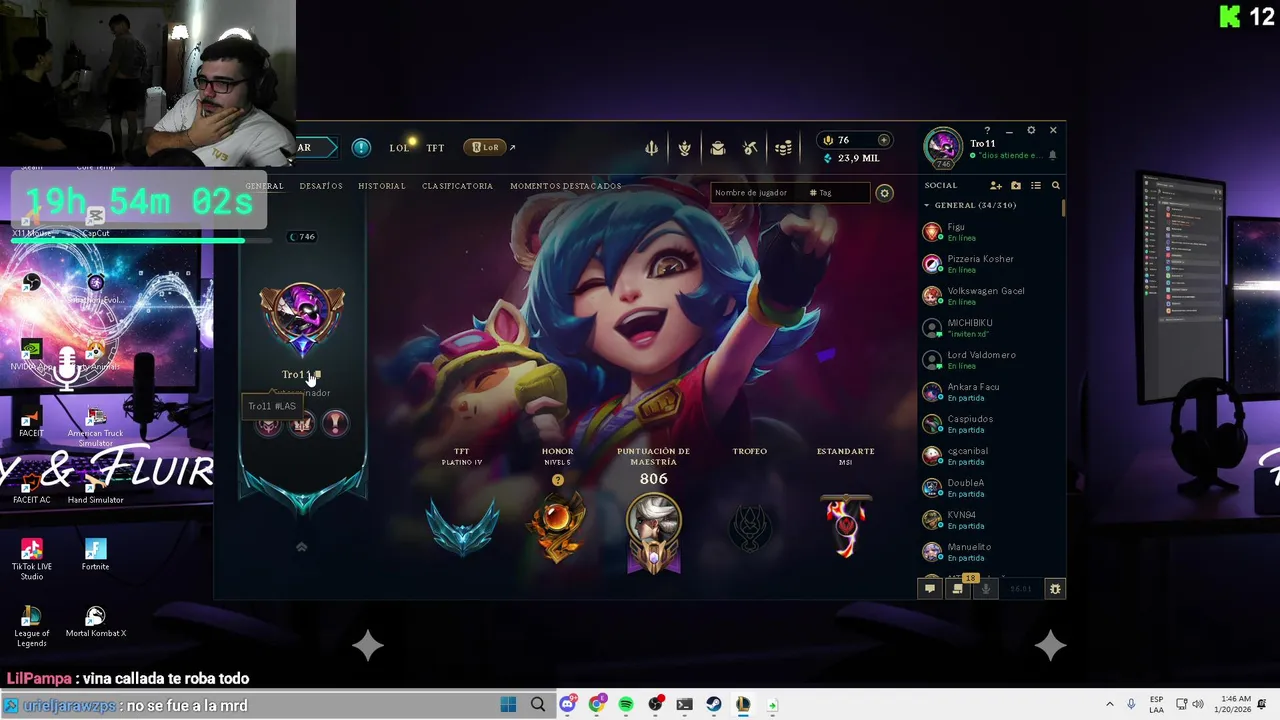Select friend Figu in the list

coord(989,232)
